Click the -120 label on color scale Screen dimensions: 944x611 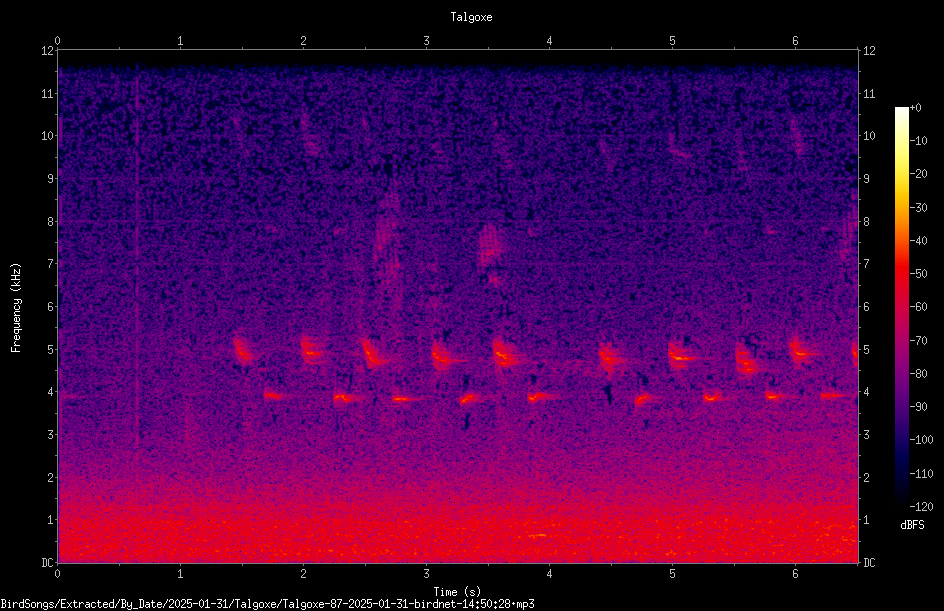coord(921,507)
